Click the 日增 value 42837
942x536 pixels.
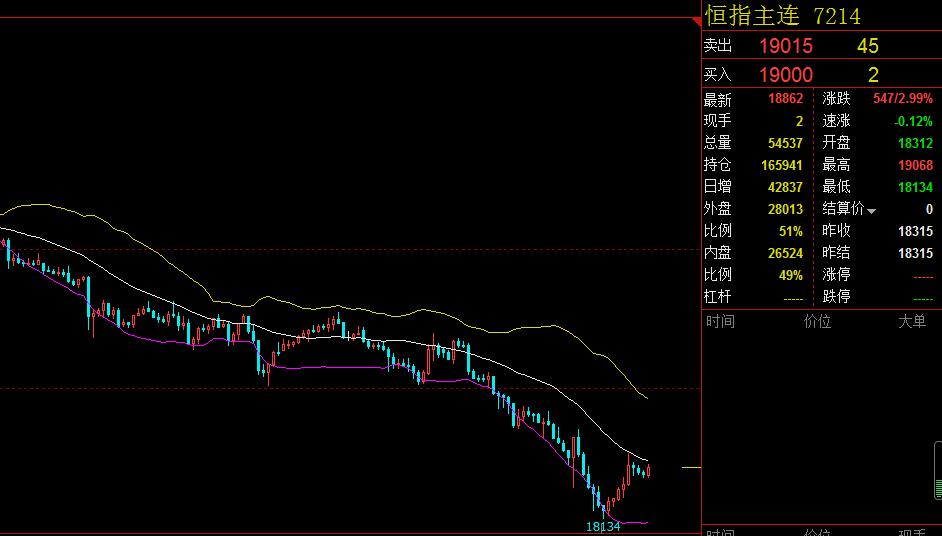click(785, 187)
